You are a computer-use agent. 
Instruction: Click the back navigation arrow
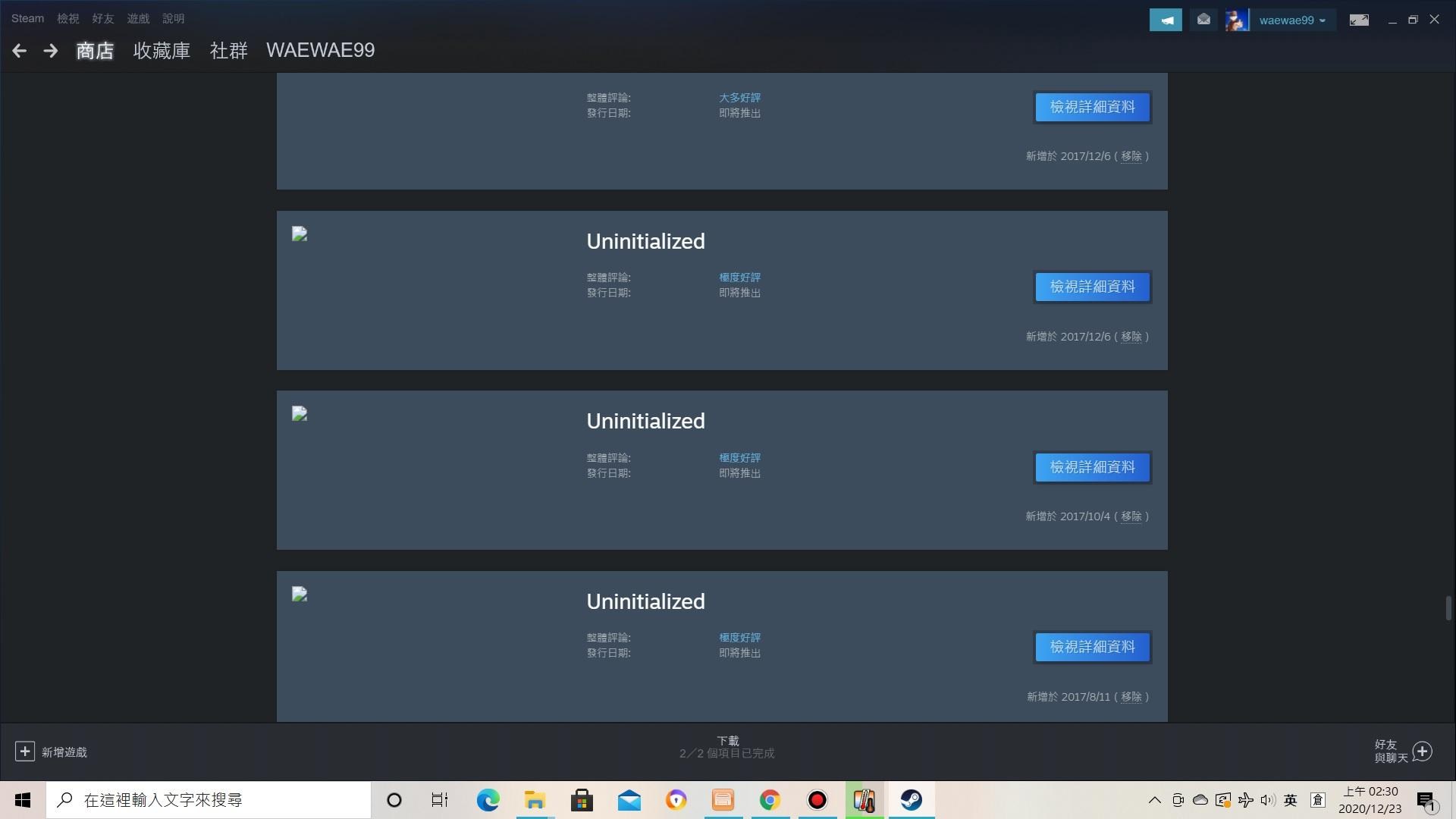coord(18,50)
